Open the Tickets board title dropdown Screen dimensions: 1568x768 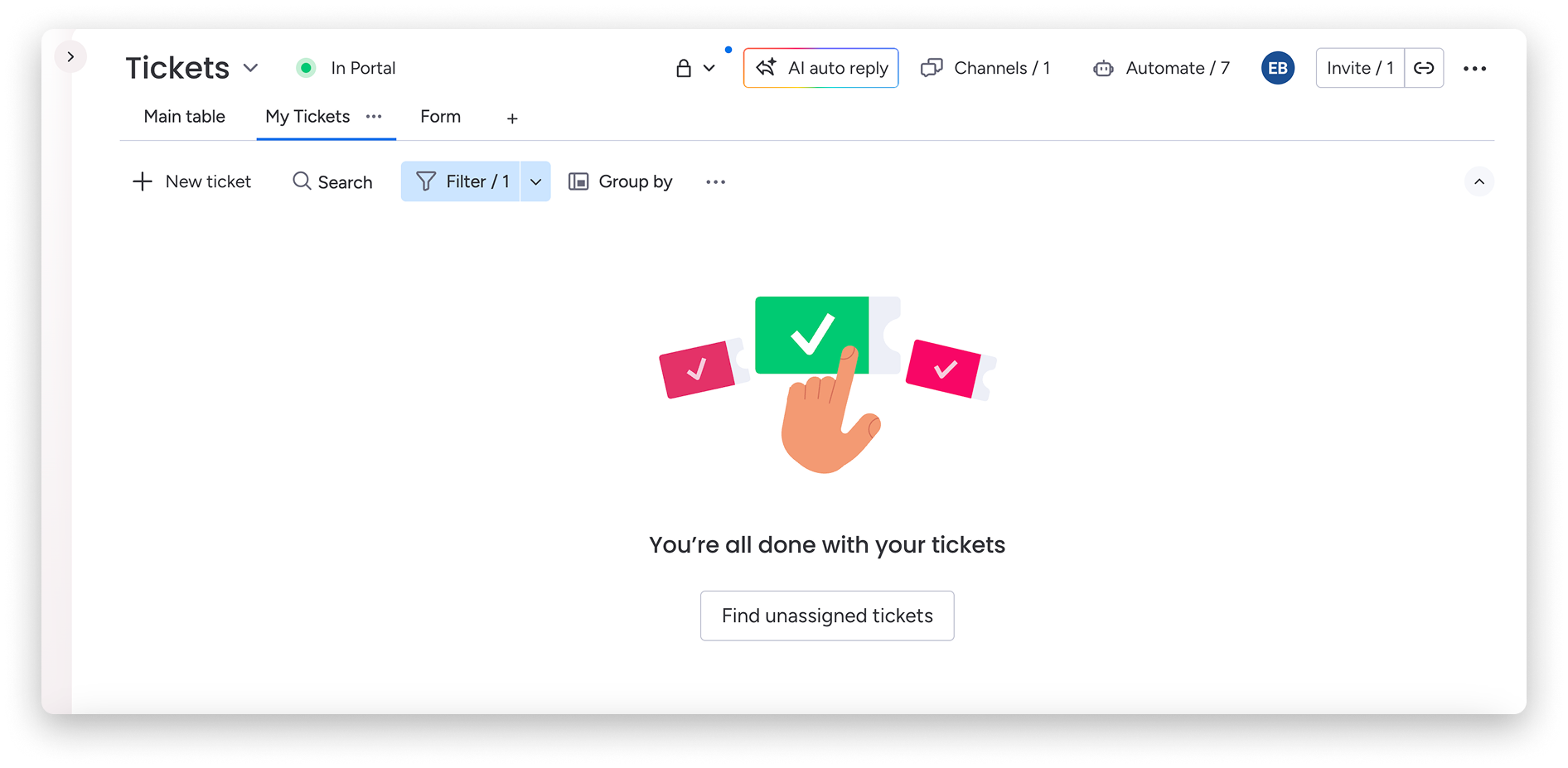pos(250,68)
